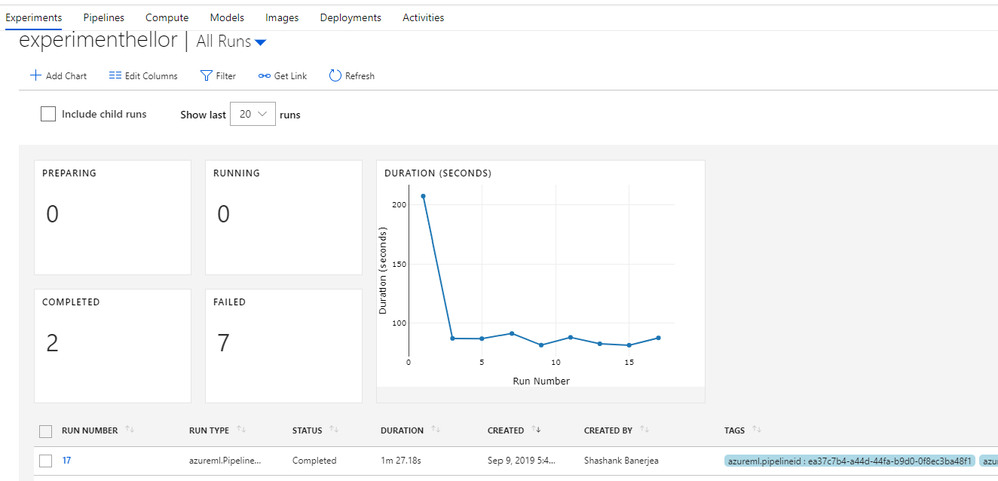
Task: Click the Created By column header text
Action: click(x=608, y=431)
